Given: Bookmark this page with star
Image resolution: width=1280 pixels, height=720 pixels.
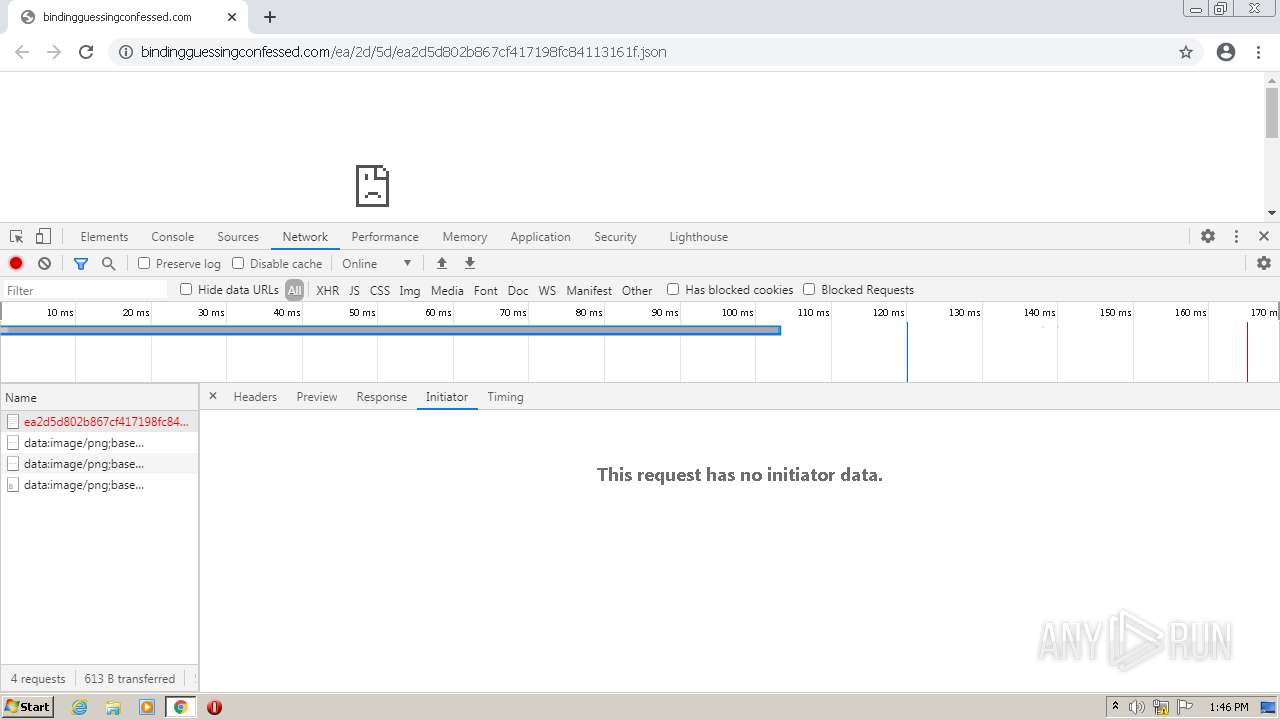Looking at the screenshot, I should click(x=1186, y=52).
